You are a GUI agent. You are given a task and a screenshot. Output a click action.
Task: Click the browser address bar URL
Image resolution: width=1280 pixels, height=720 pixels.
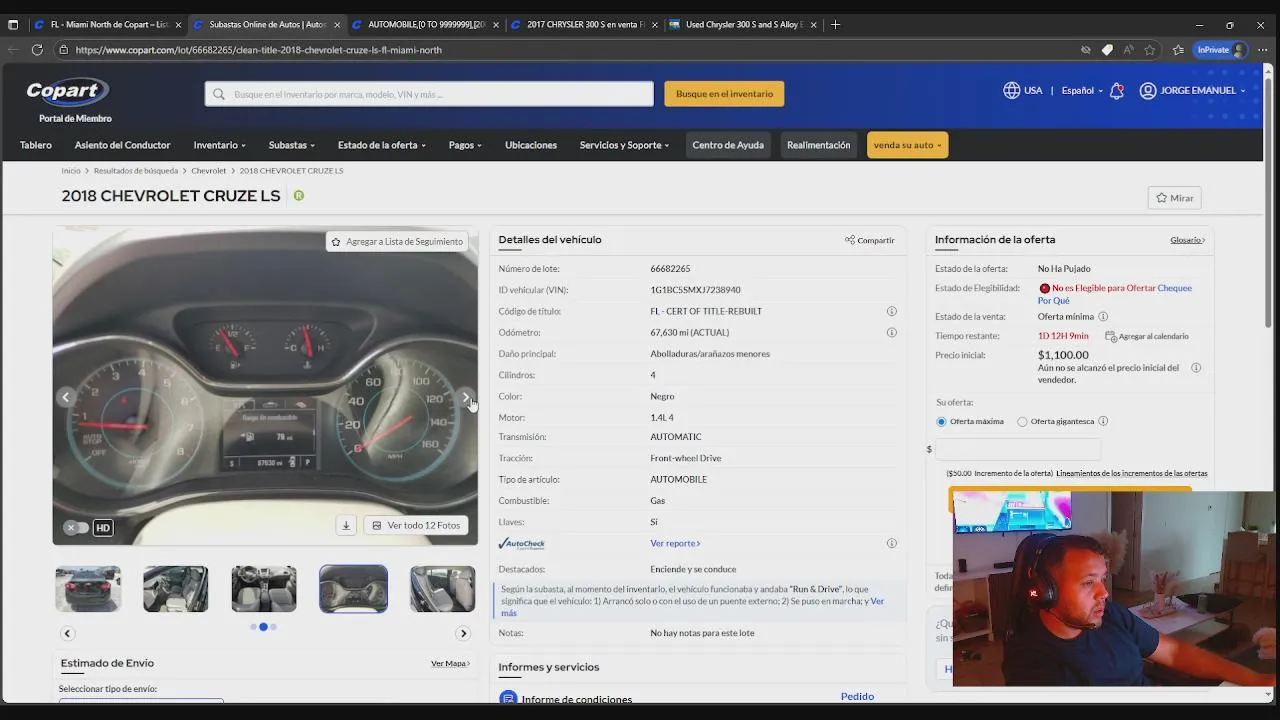coord(258,50)
